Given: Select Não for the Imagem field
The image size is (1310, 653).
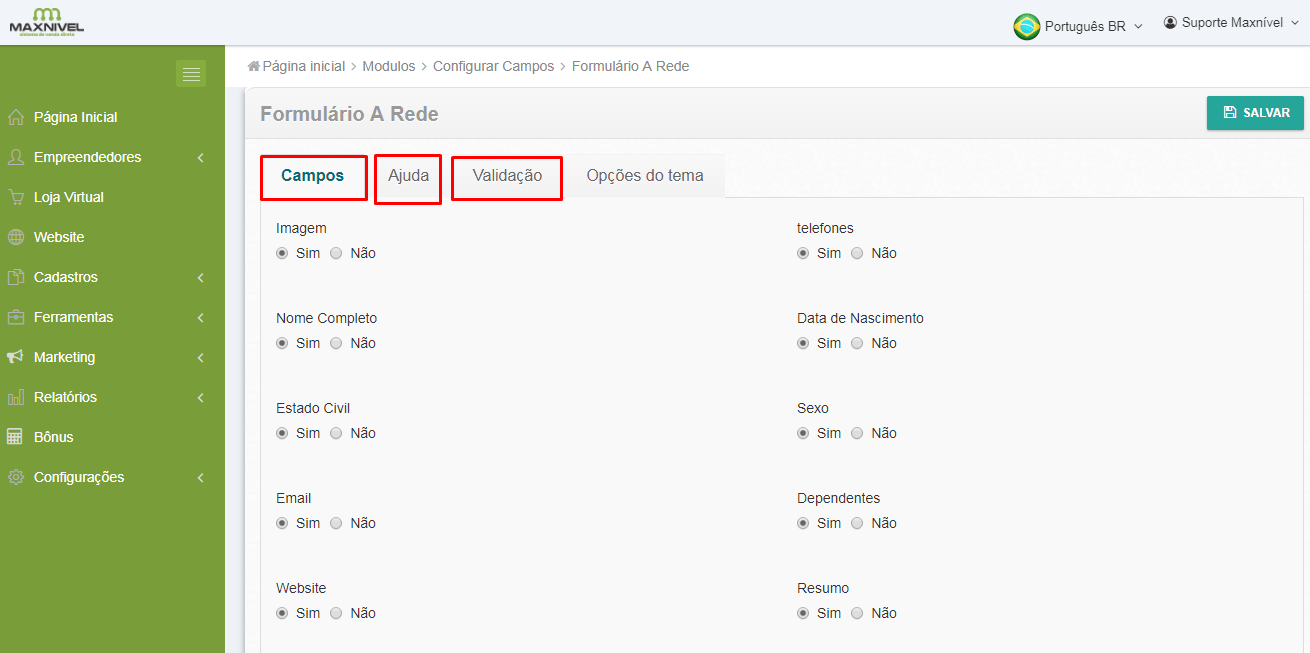Looking at the screenshot, I should (336, 253).
